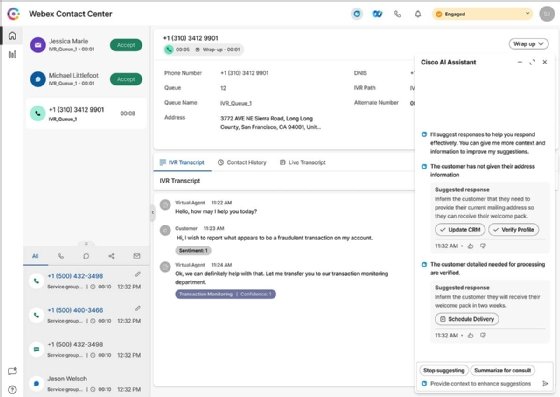The height and width of the screenshot is (397, 560).
Task: Open the Cisco AI Assistant header icon
Action: pyautogui.click(x=356, y=14)
